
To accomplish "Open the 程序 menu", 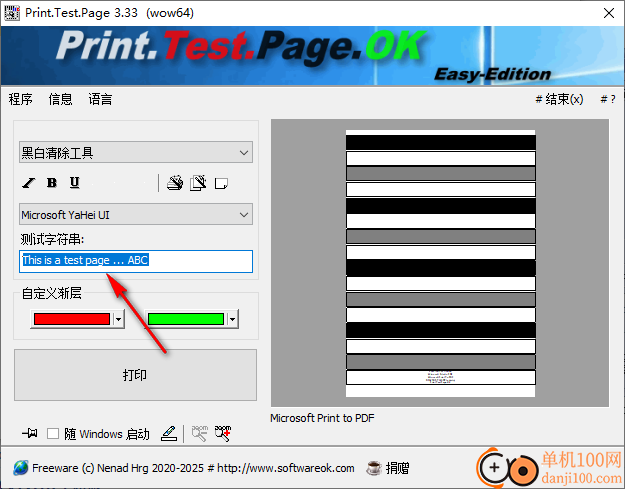I will (21, 99).
